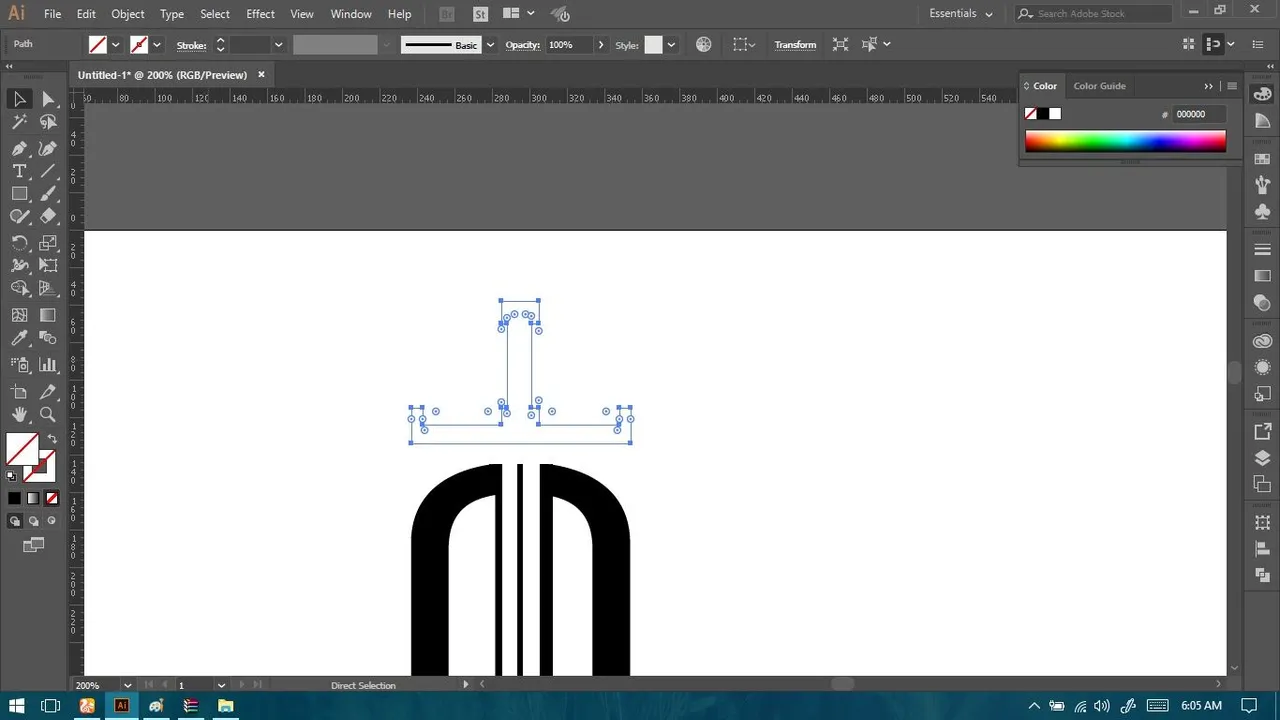The width and height of the screenshot is (1280, 720).
Task: Set paint mode to Color
Action: 14,498
